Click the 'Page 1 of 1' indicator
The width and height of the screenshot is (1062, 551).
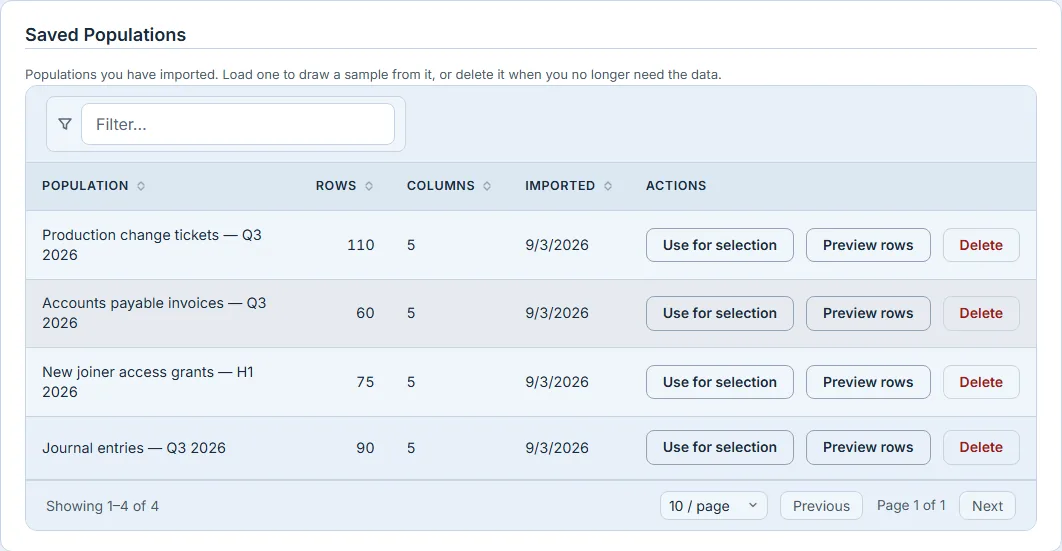pyautogui.click(x=911, y=506)
